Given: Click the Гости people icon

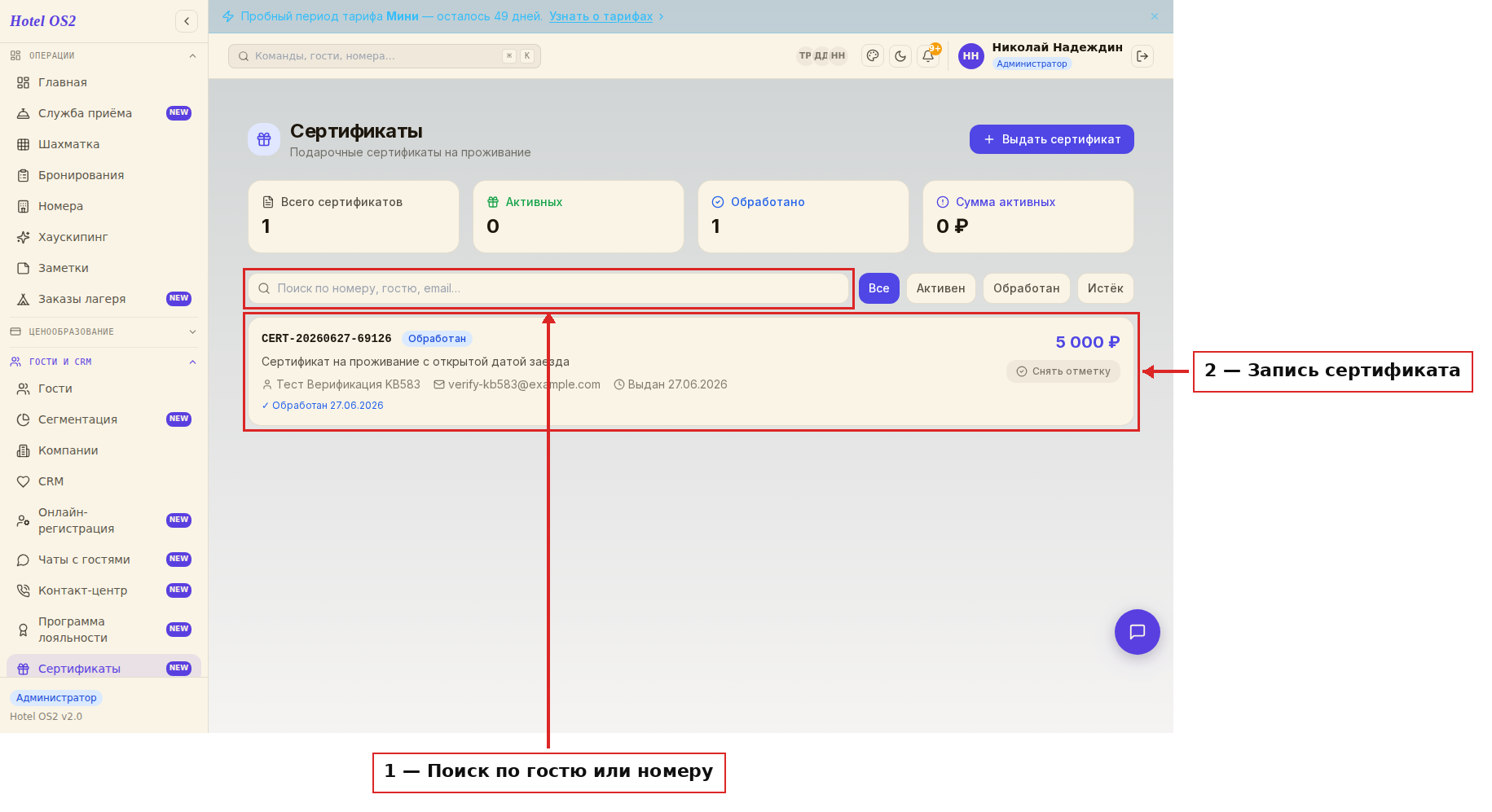Looking at the screenshot, I should pyautogui.click(x=24, y=388).
